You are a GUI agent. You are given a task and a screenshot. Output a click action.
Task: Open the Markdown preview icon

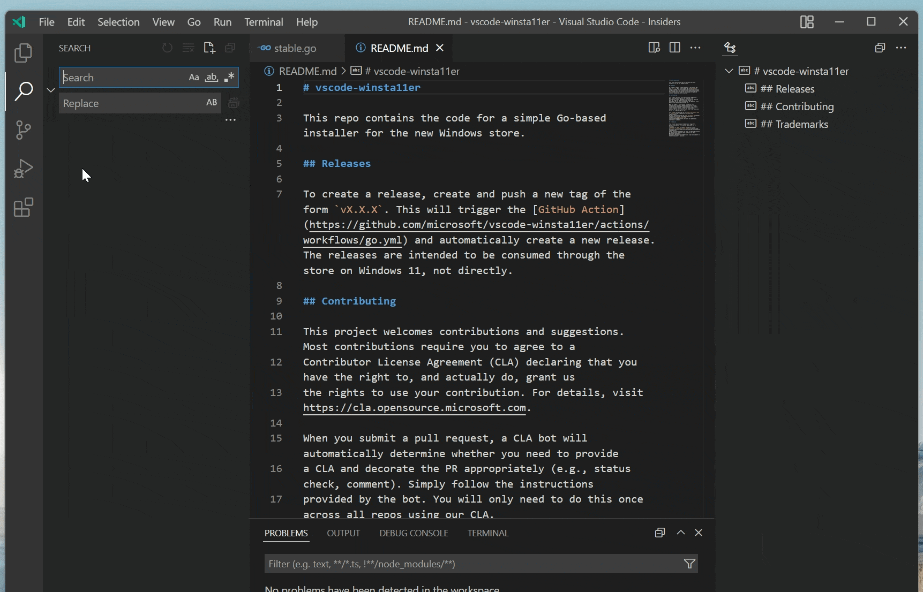654,47
